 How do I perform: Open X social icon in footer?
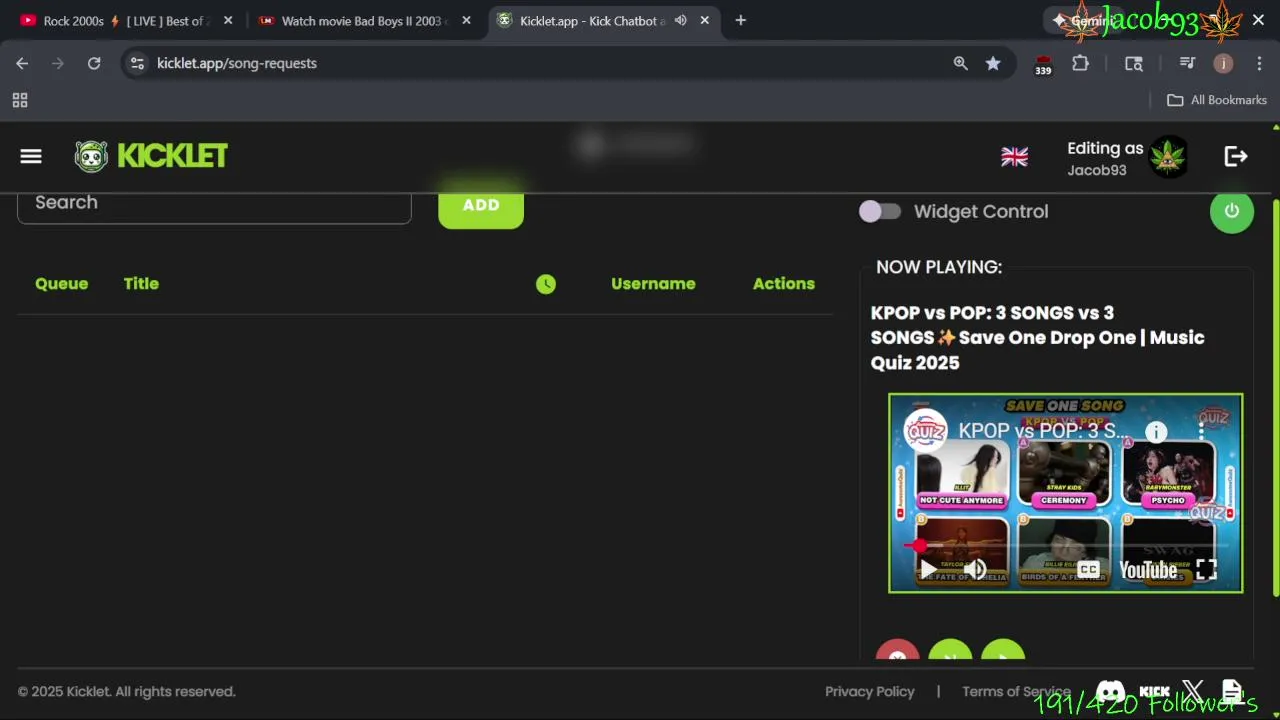(1193, 691)
